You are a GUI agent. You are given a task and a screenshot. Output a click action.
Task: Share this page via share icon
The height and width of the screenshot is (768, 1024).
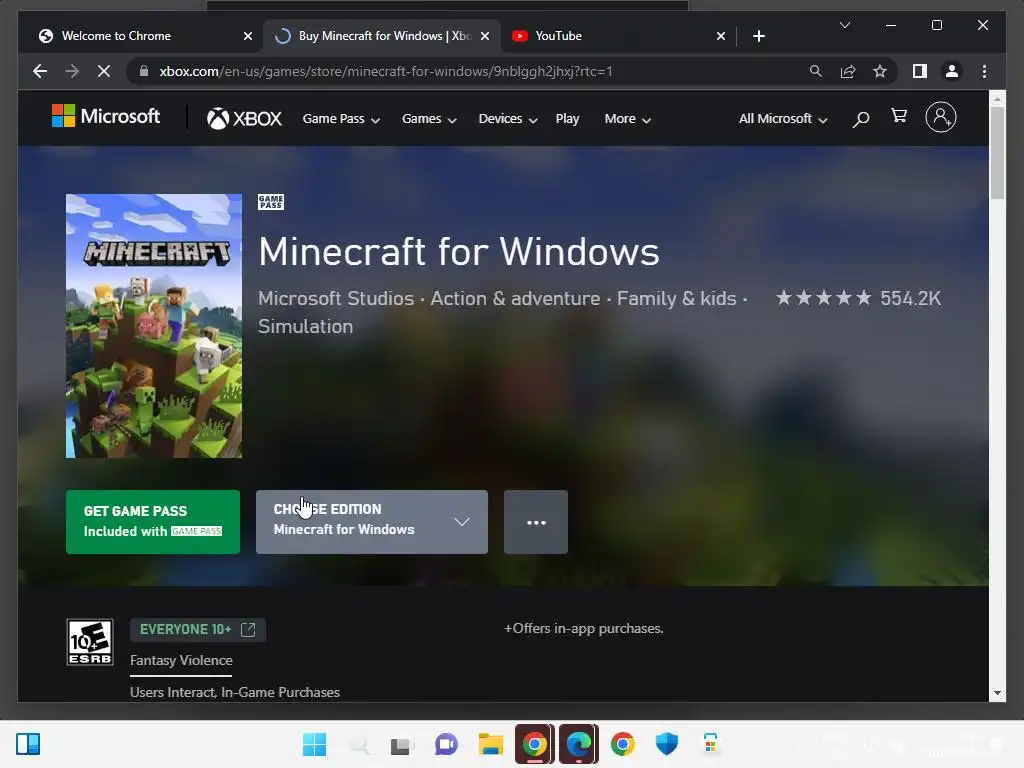(x=848, y=71)
